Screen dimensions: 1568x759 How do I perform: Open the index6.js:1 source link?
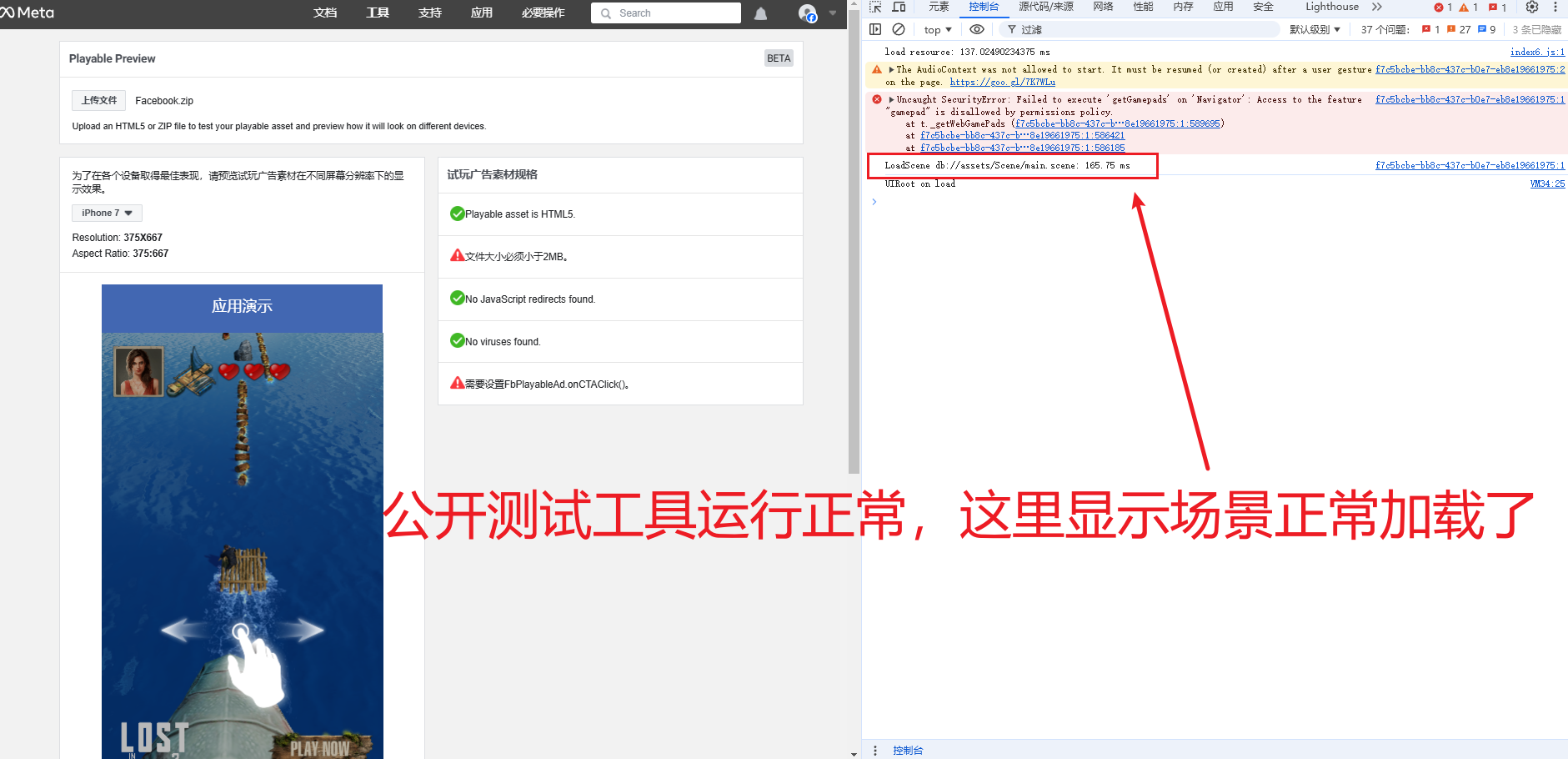pos(1537,52)
